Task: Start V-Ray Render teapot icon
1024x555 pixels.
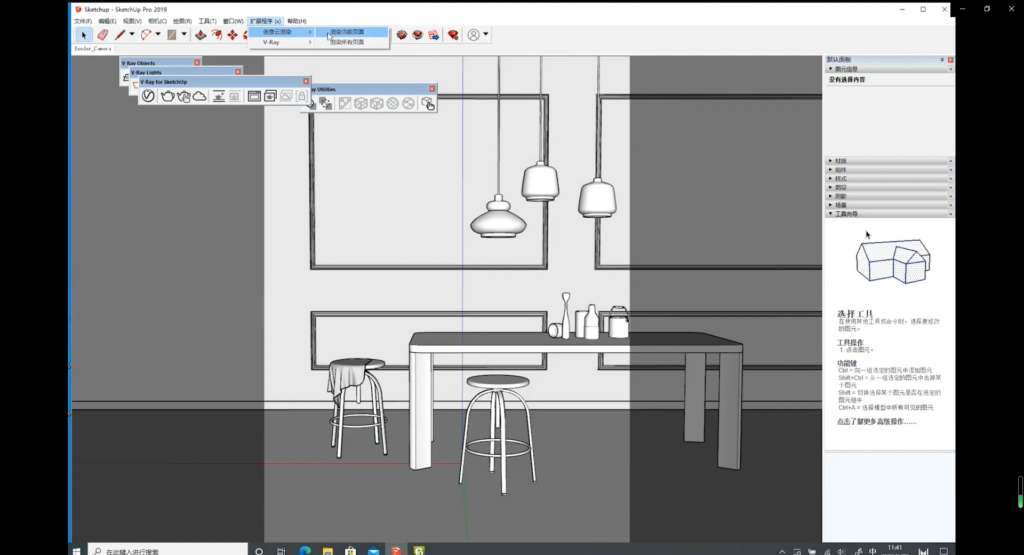Action: (167, 97)
